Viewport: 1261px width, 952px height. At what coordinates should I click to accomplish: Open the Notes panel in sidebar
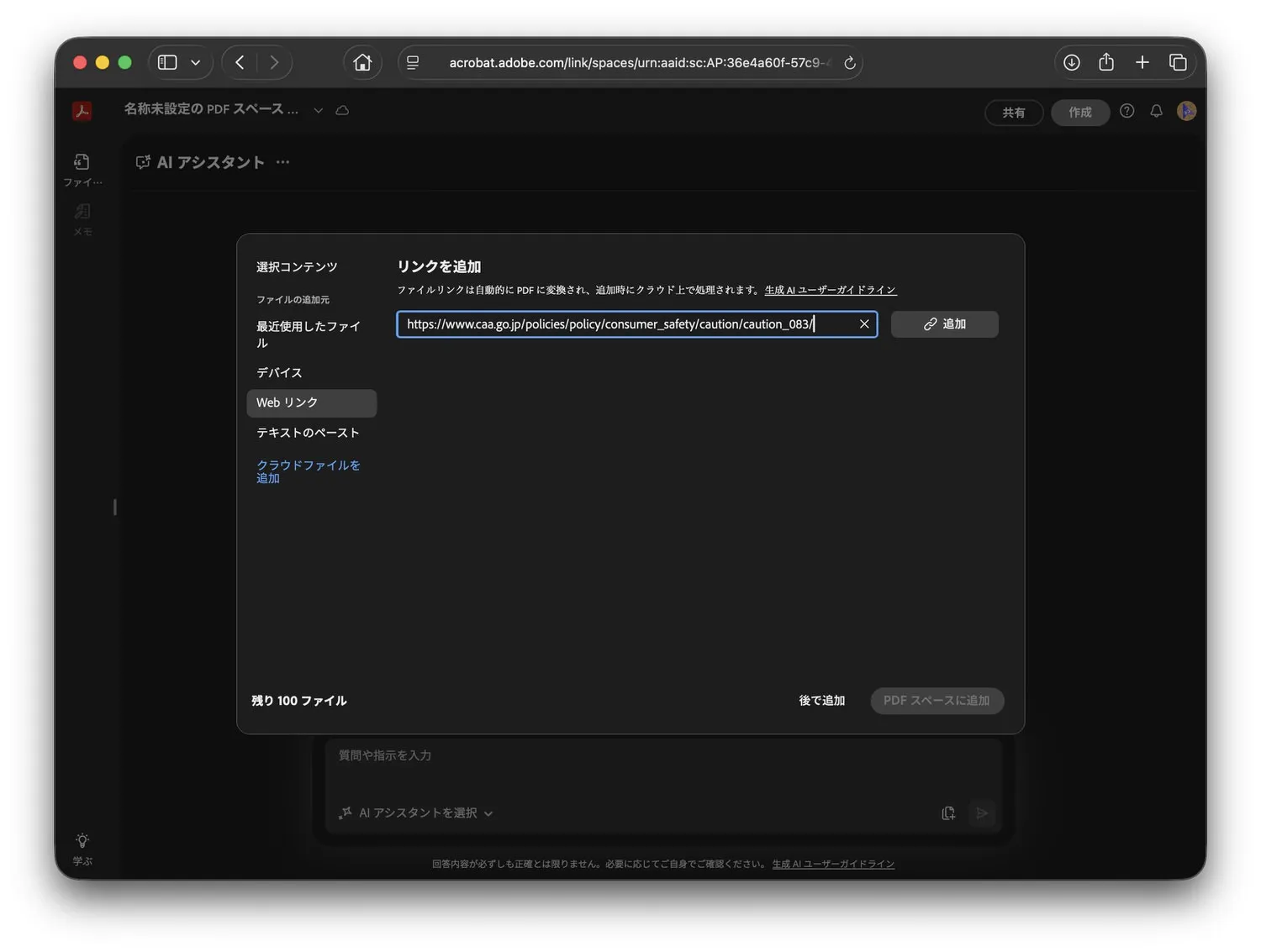click(x=82, y=218)
